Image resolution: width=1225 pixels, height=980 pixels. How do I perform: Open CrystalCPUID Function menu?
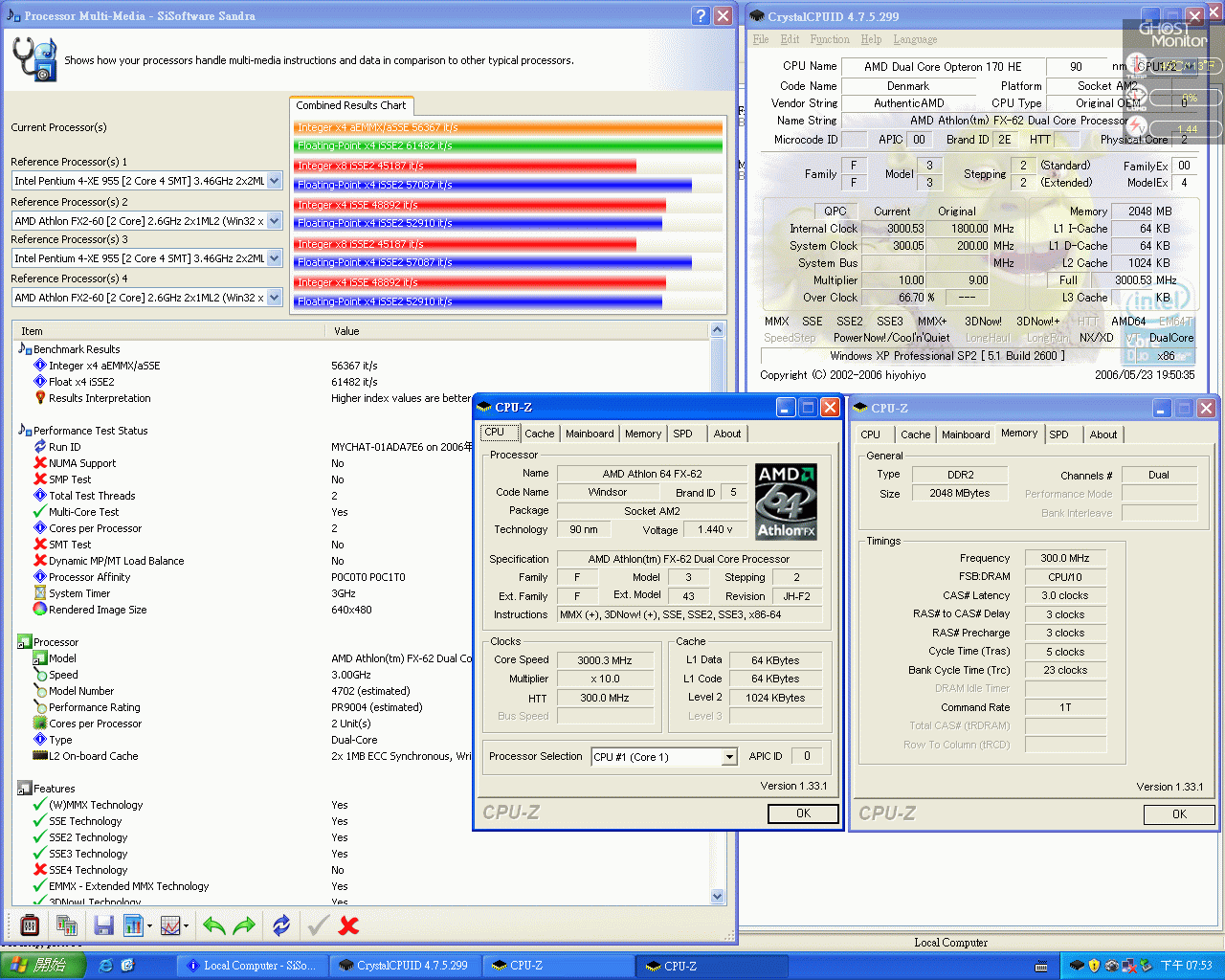pos(830,39)
